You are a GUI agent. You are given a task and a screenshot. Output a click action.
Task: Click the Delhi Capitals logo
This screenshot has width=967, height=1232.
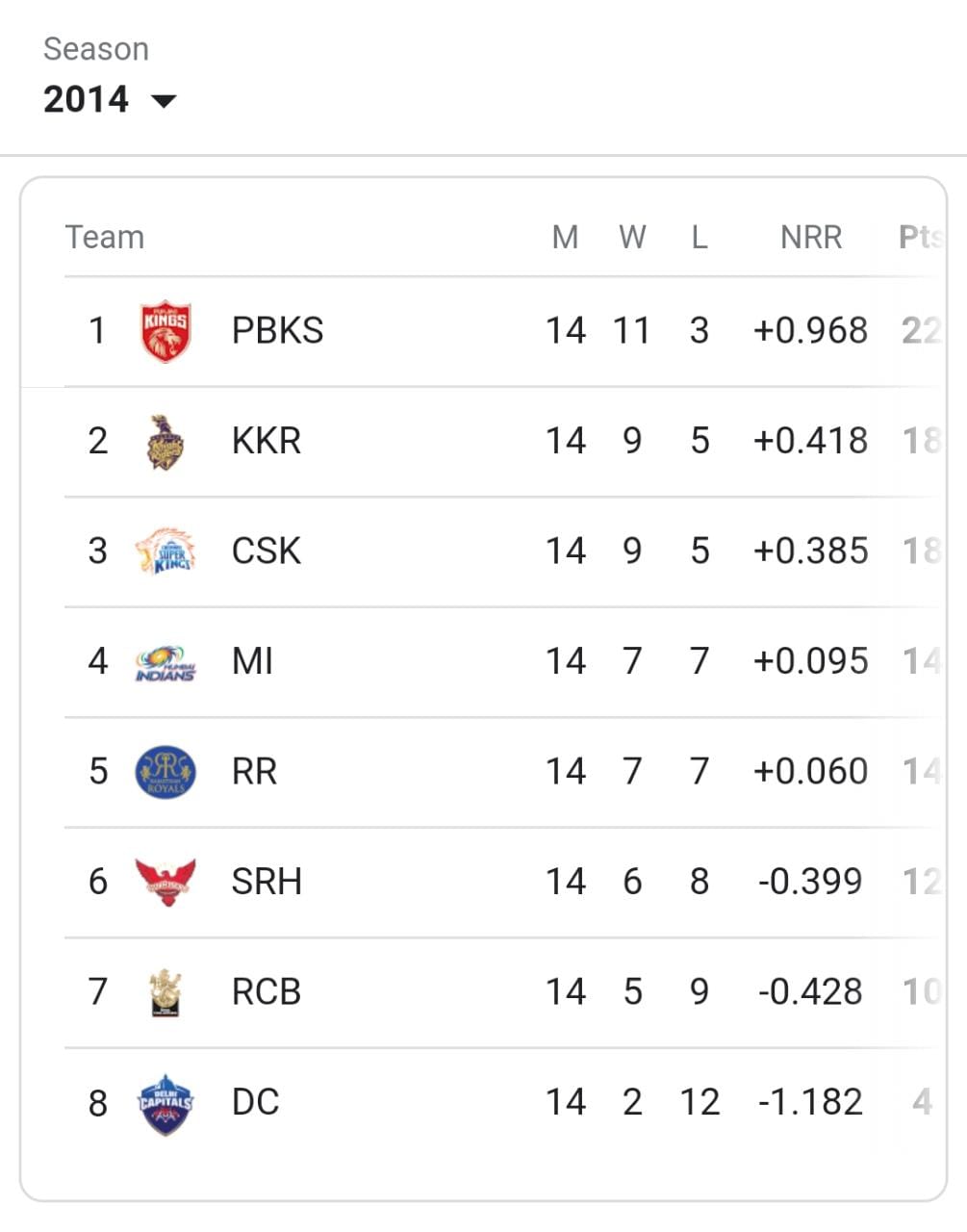coord(165,1104)
